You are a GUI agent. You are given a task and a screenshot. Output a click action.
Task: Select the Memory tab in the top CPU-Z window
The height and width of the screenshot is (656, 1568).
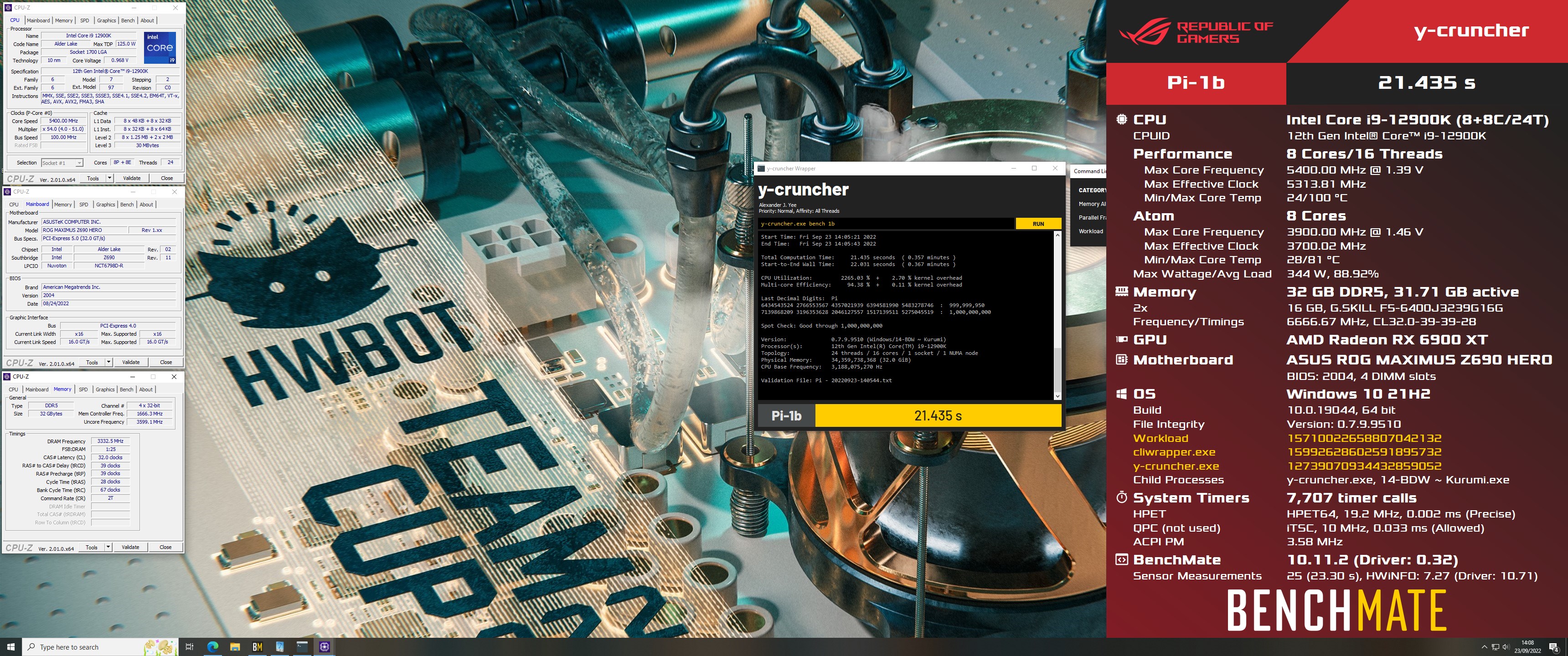point(64,20)
